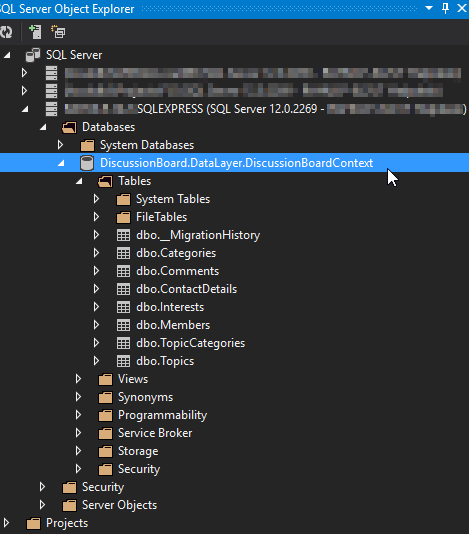Click the Views folder icon
The image size is (469, 534).
pos(105,379)
